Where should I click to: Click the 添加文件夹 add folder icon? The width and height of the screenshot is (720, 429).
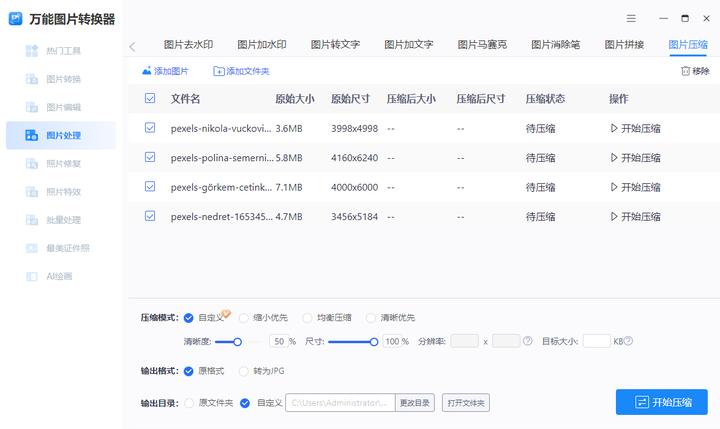[219, 71]
